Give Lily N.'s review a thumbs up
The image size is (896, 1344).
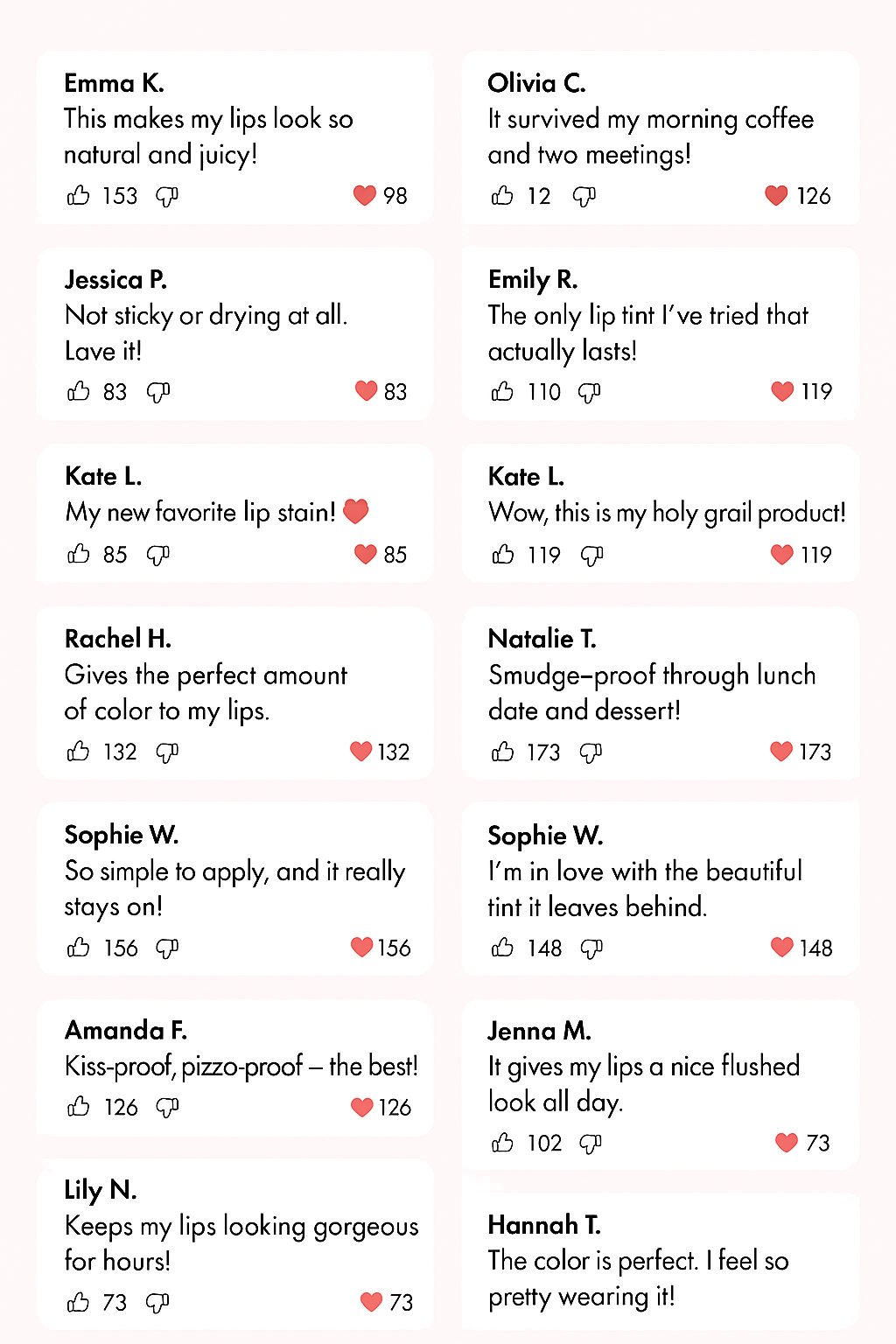(x=79, y=1303)
